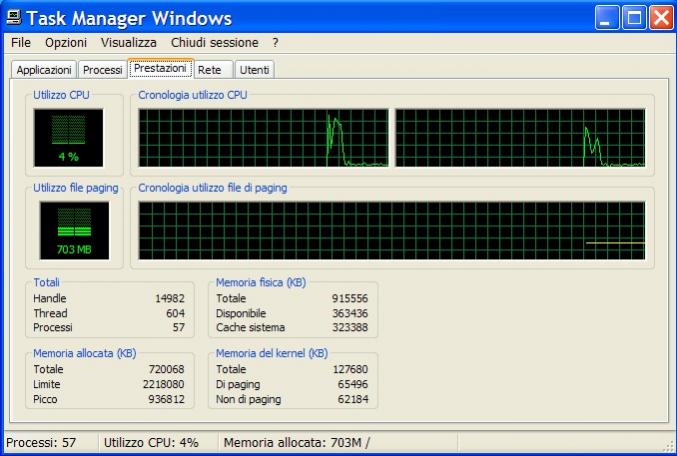Click the Memoria allocata (KB) heading
The image size is (677, 456).
85,353
